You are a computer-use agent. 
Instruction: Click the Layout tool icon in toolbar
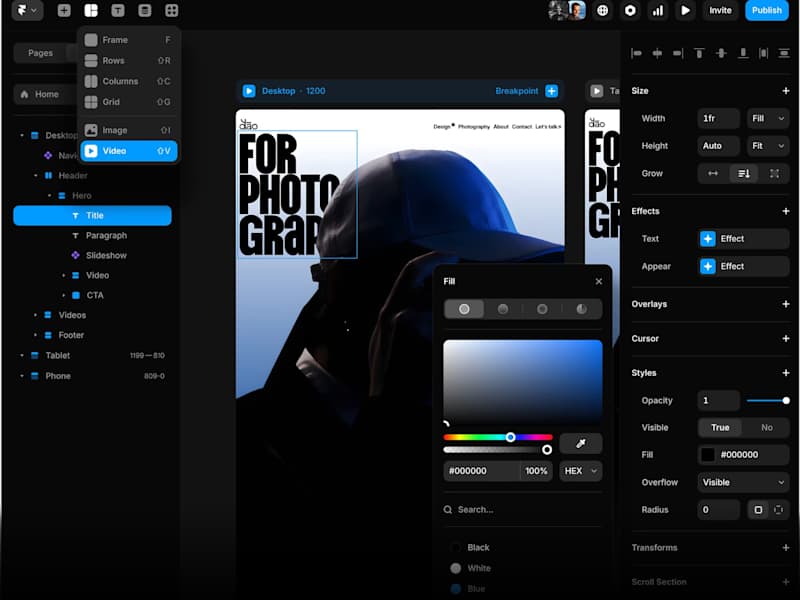pyautogui.click(x=91, y=10)
